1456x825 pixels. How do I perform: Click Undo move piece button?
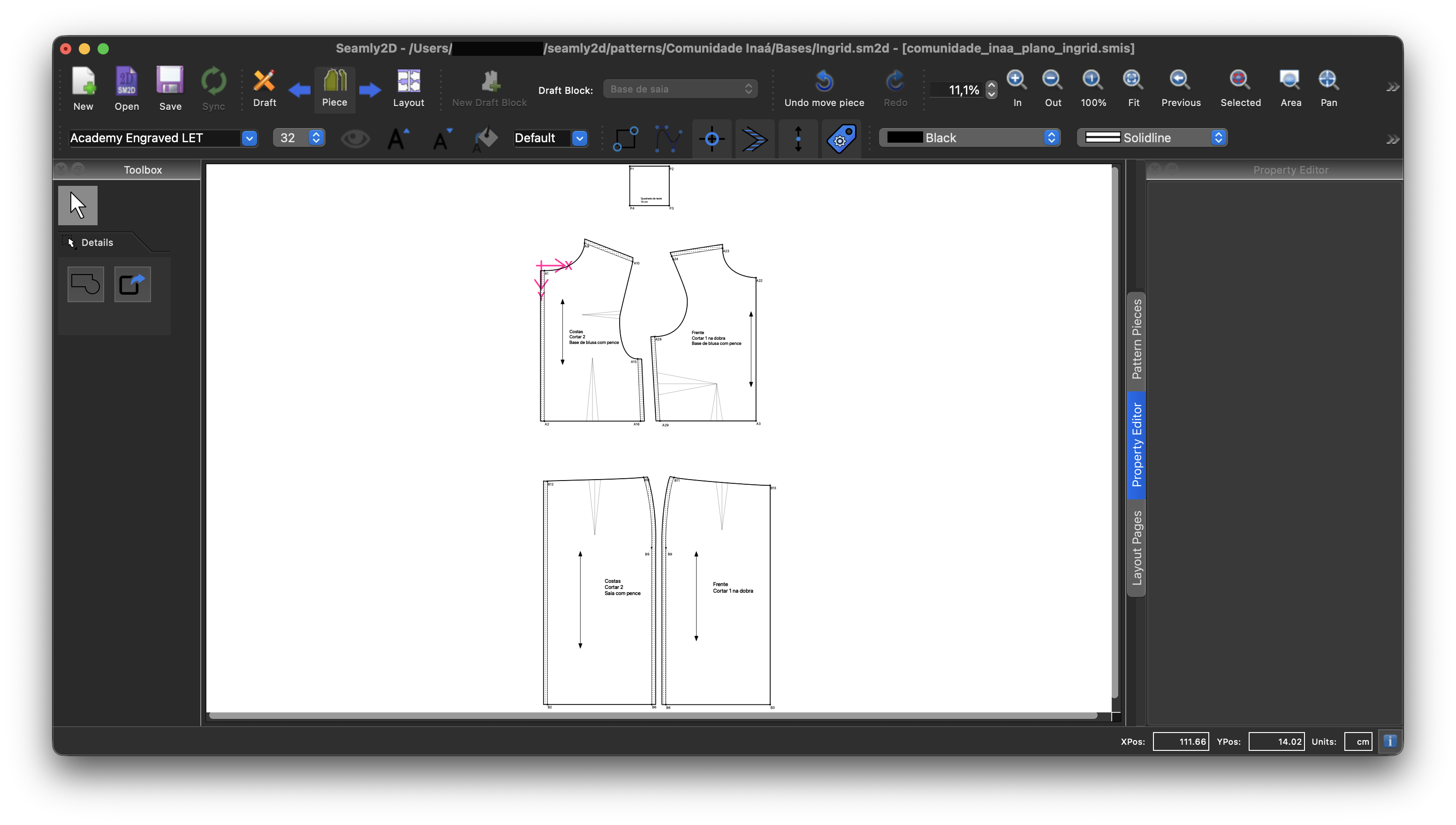pos(823,88)
